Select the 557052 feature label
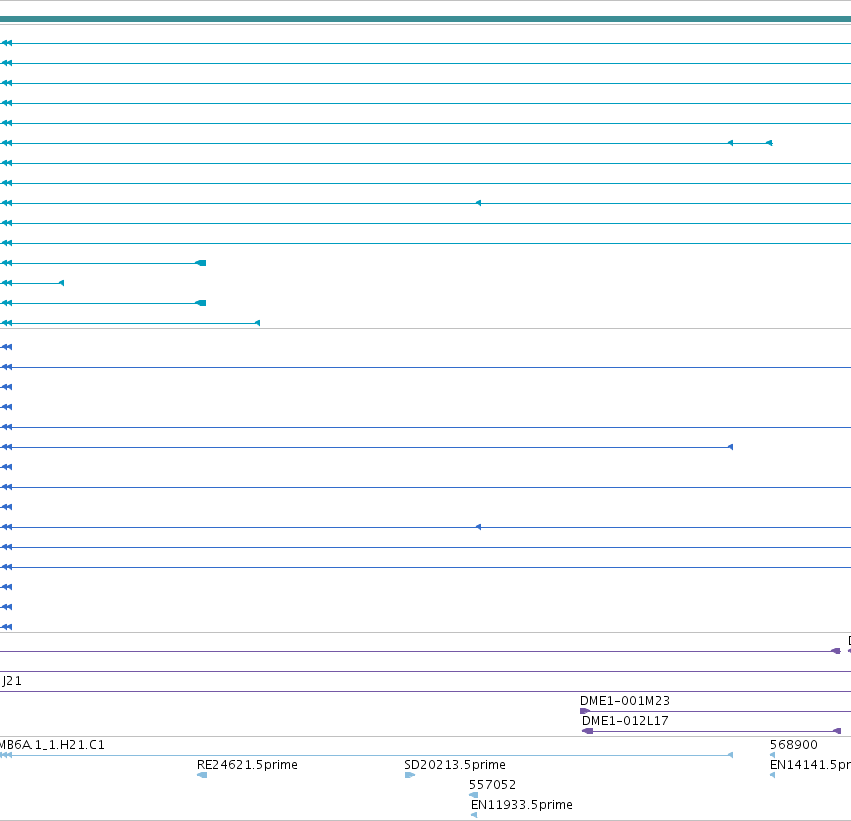This screenshot has height=821, width=851. (x=492, y=785)
